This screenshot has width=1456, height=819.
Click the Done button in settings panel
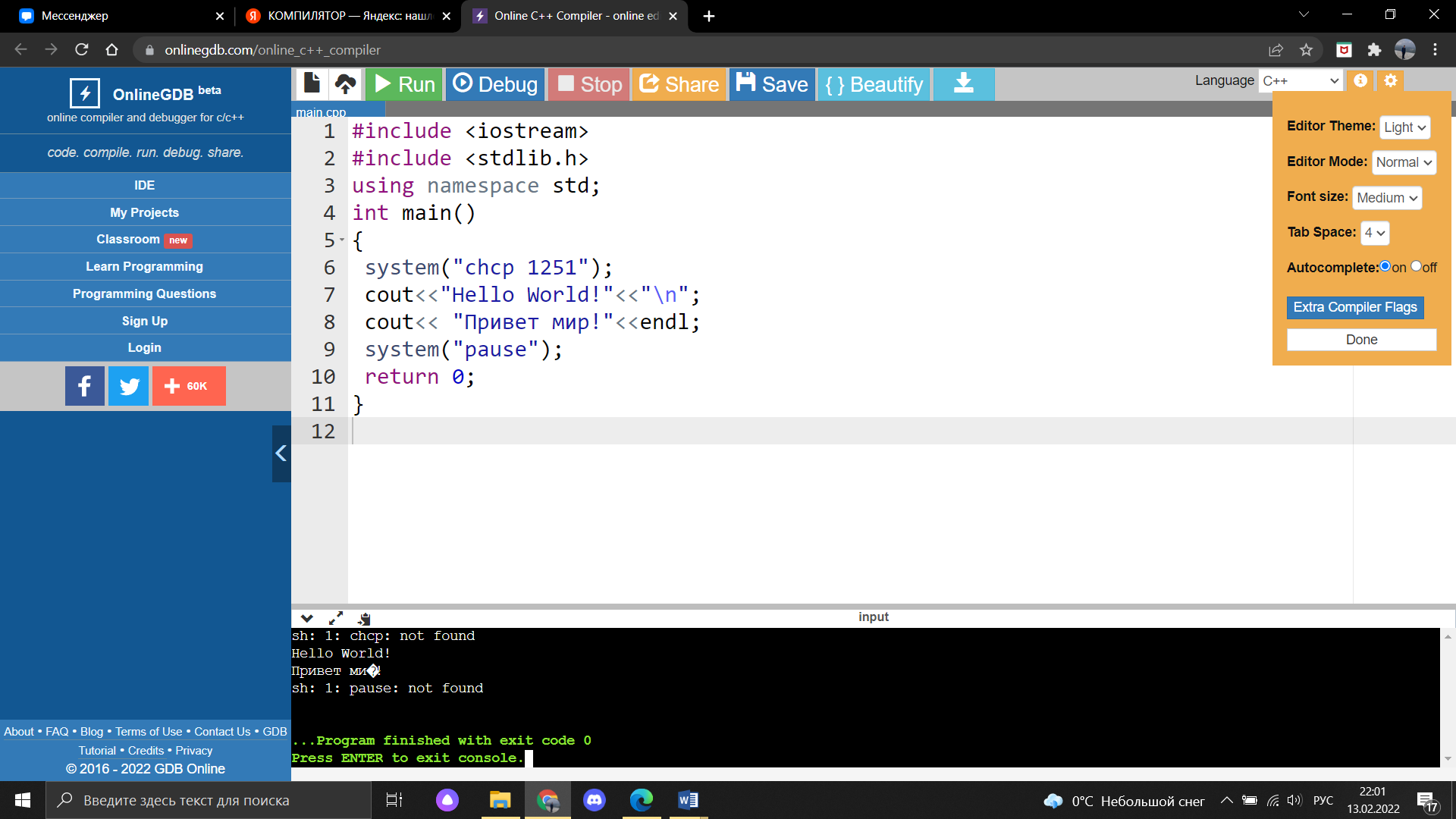(1362, 339)
